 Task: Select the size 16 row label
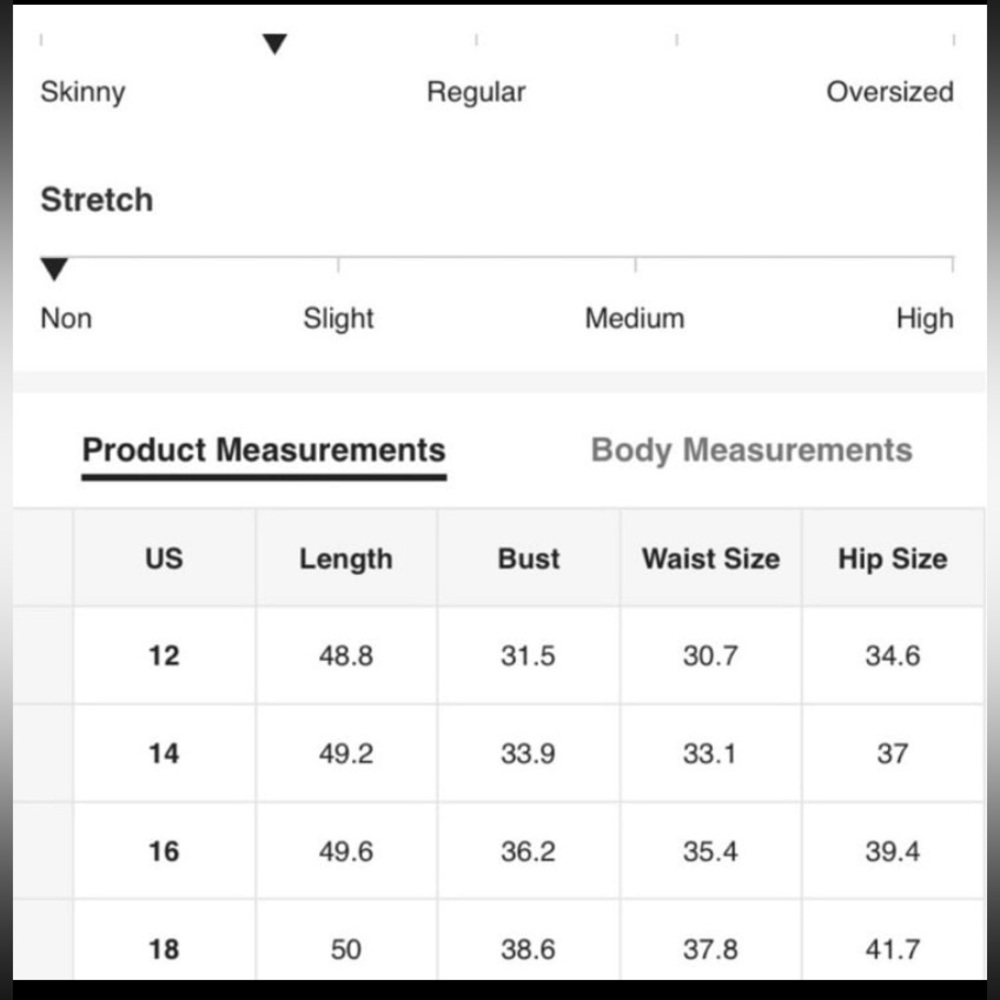pyautogui.click(x=164, y=851)
